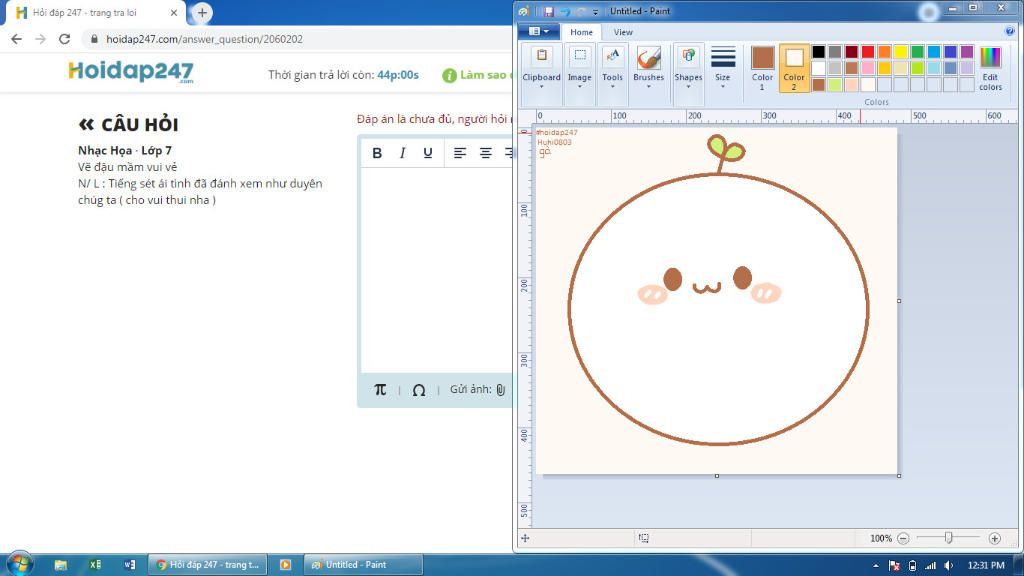Click inside the answer text editor area
Image resolution: width=1024 pixels, height=576 pixels.
tap(436, 270)
